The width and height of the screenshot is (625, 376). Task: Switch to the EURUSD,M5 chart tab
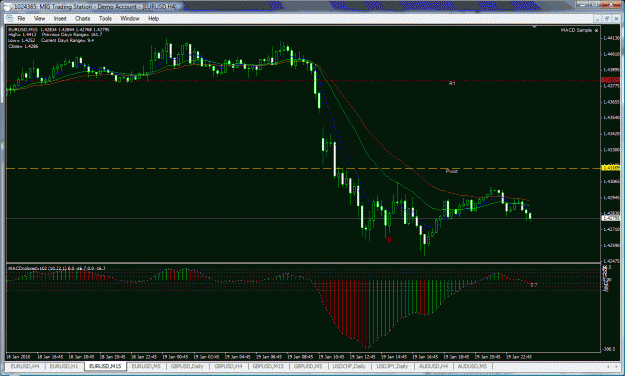[x=146, y=366]
